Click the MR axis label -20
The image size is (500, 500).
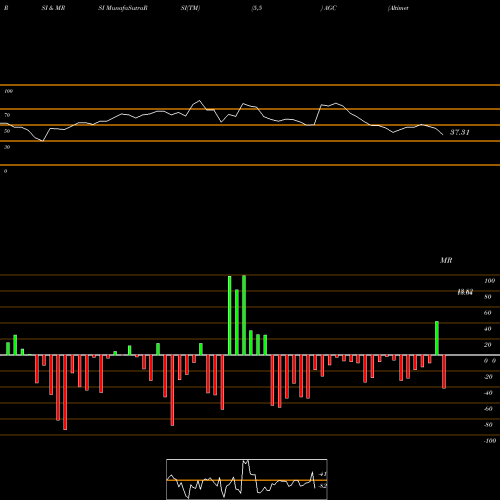[x=488, y=377]
